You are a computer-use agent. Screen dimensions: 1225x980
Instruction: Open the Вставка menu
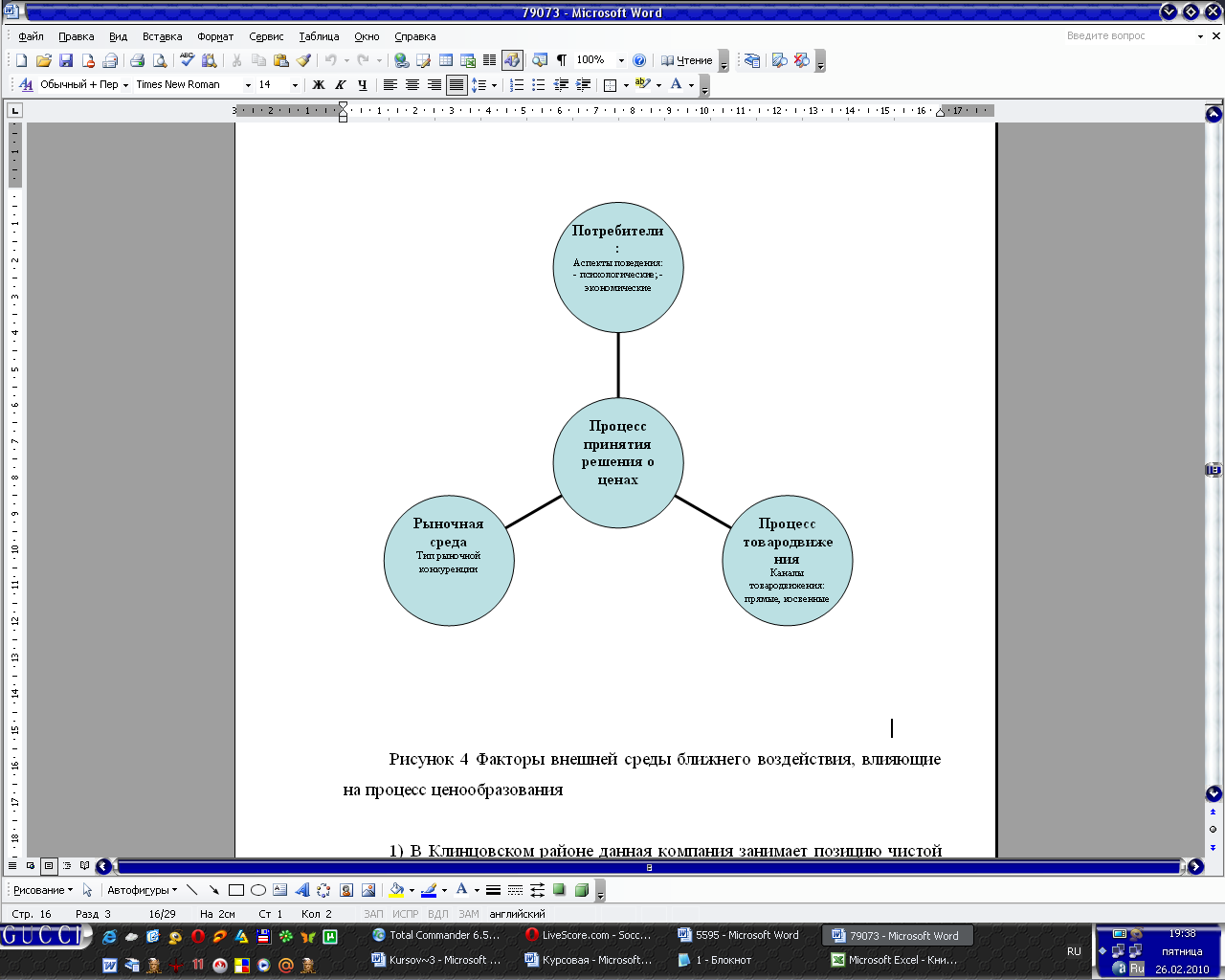click(x=162, y=36)
